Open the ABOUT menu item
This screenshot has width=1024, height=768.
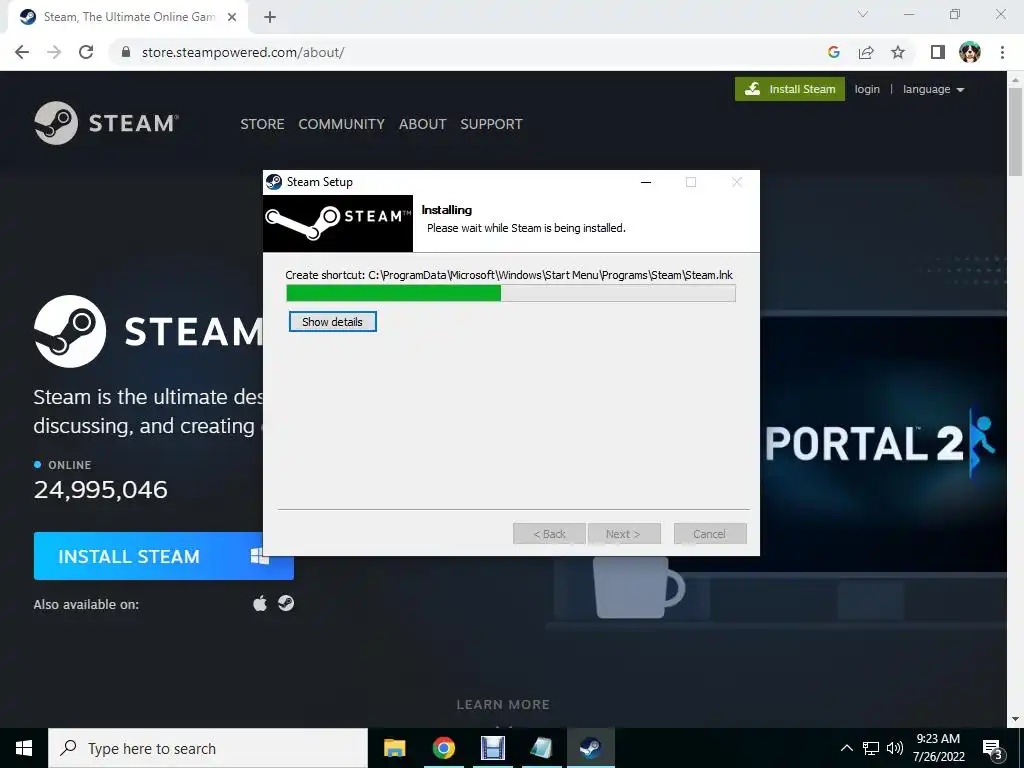coord(423,124)
